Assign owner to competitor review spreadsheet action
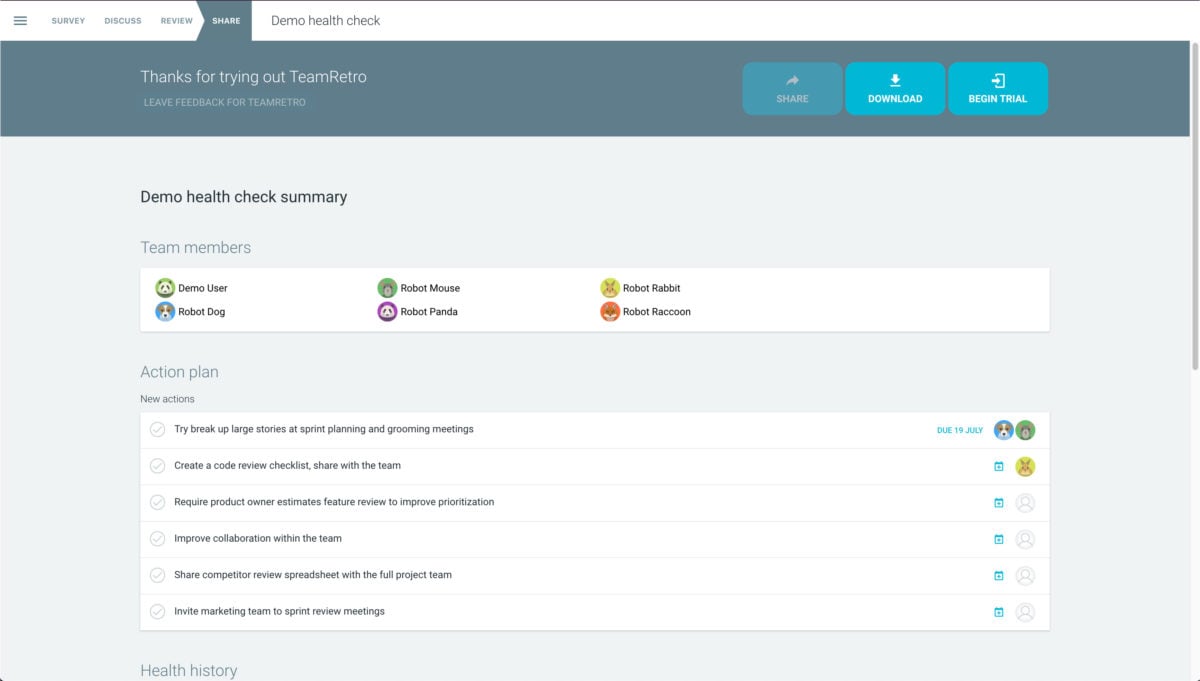 pos(1024,576)
